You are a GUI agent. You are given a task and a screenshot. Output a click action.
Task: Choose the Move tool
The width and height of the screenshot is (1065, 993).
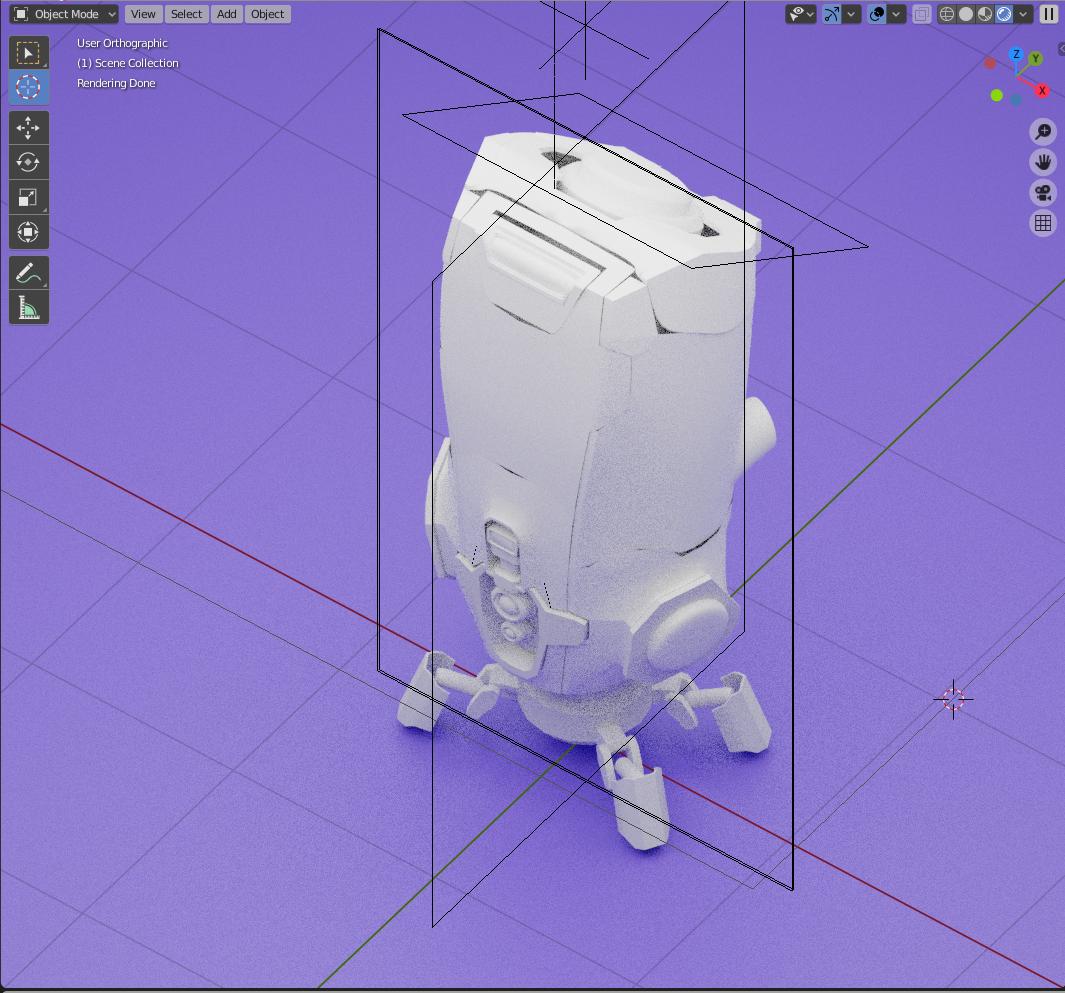tap(28, 128)
